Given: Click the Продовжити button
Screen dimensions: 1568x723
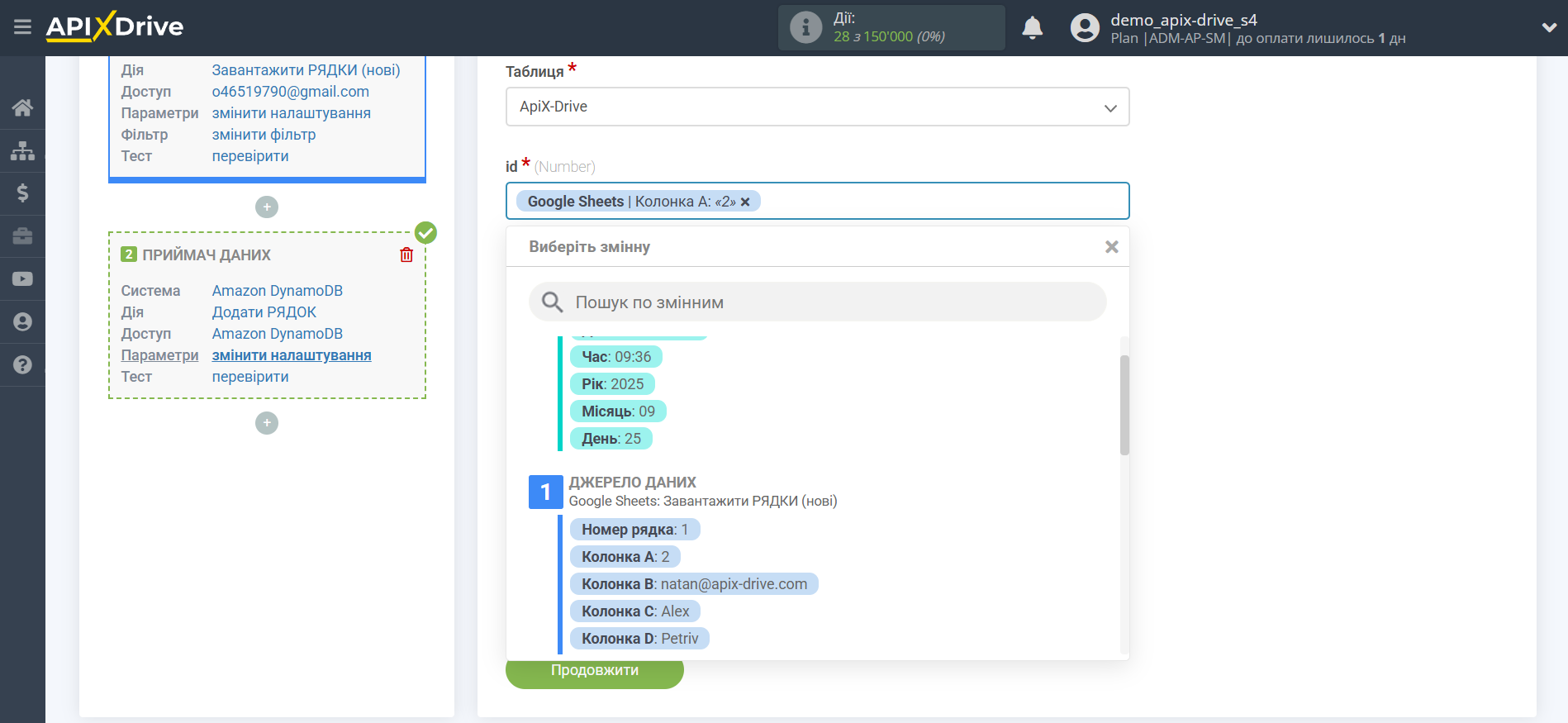Looking at the screenshot, I should (x=594, y=672).
